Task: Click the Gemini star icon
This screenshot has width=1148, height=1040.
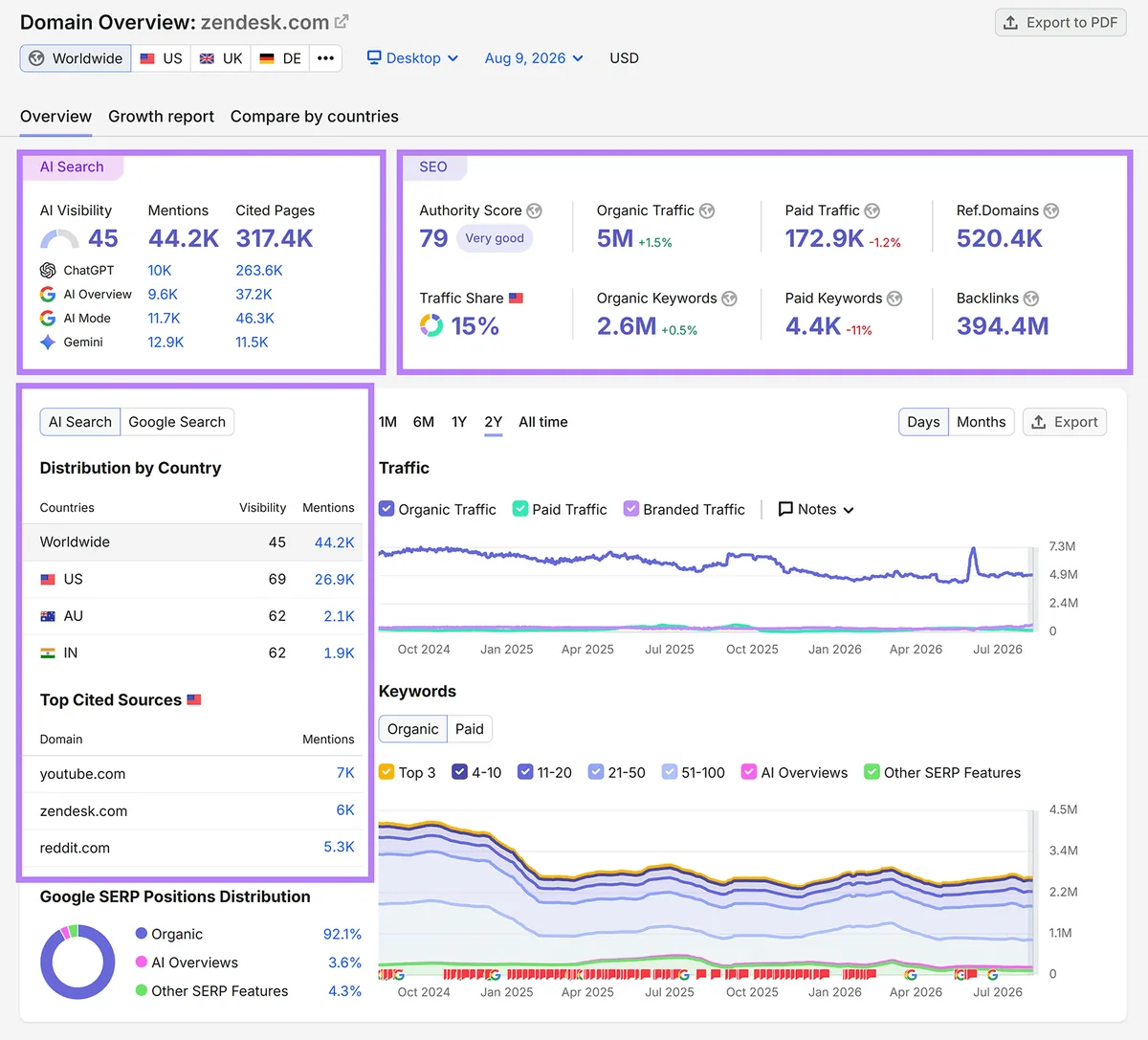Action: [x=48, y=342]
